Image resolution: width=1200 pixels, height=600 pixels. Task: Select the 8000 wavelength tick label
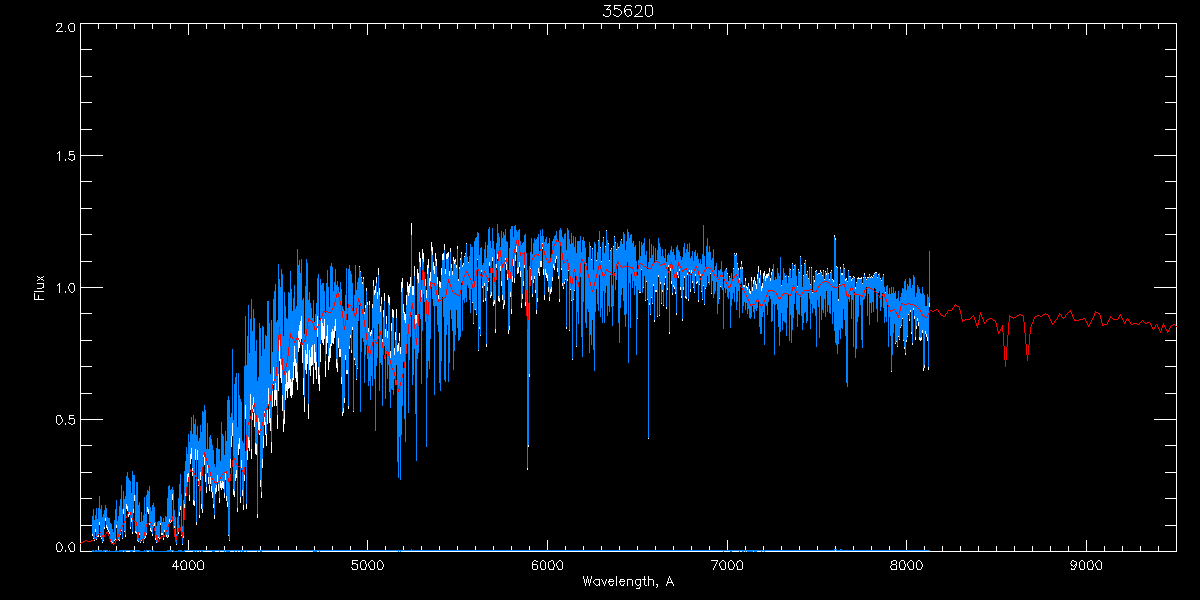tap(906, 563)
